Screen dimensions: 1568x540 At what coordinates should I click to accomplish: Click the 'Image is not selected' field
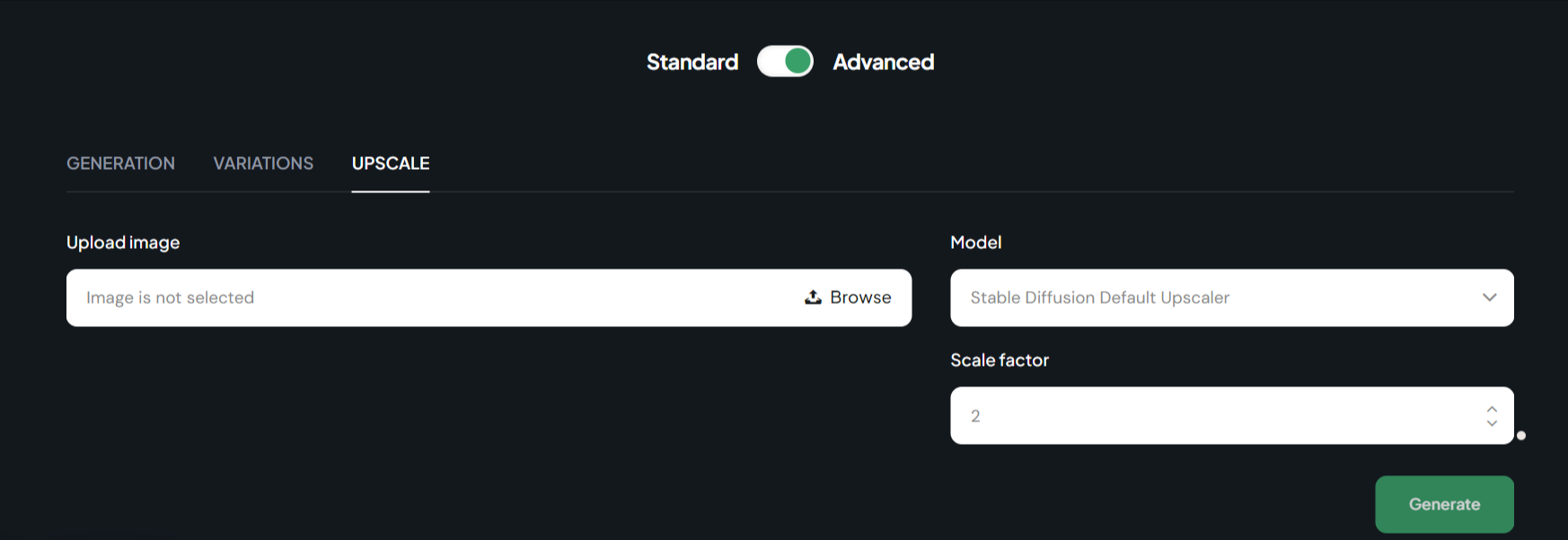point(489,297)
